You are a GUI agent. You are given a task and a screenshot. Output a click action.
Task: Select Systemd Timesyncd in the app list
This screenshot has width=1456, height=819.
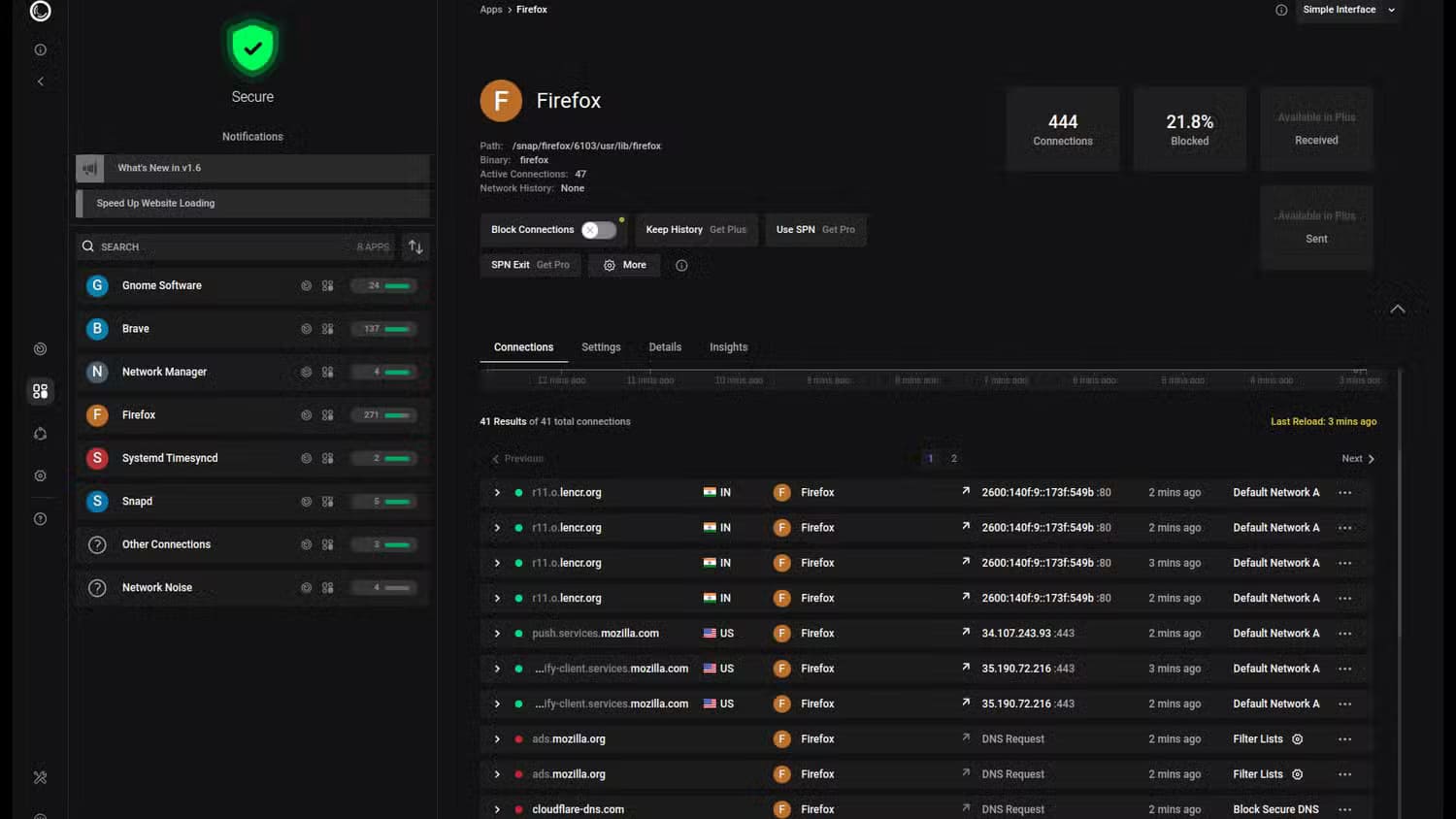(x=252, y=458)
